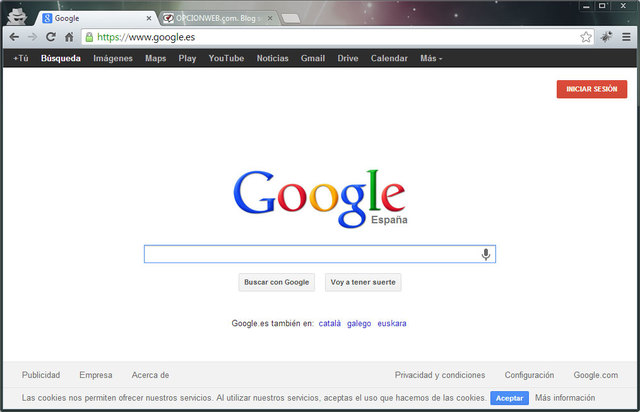The width and height of the screenshot is (640, 412).
Task: Open the Acerca de footer link
Action: tap(150, 375)
